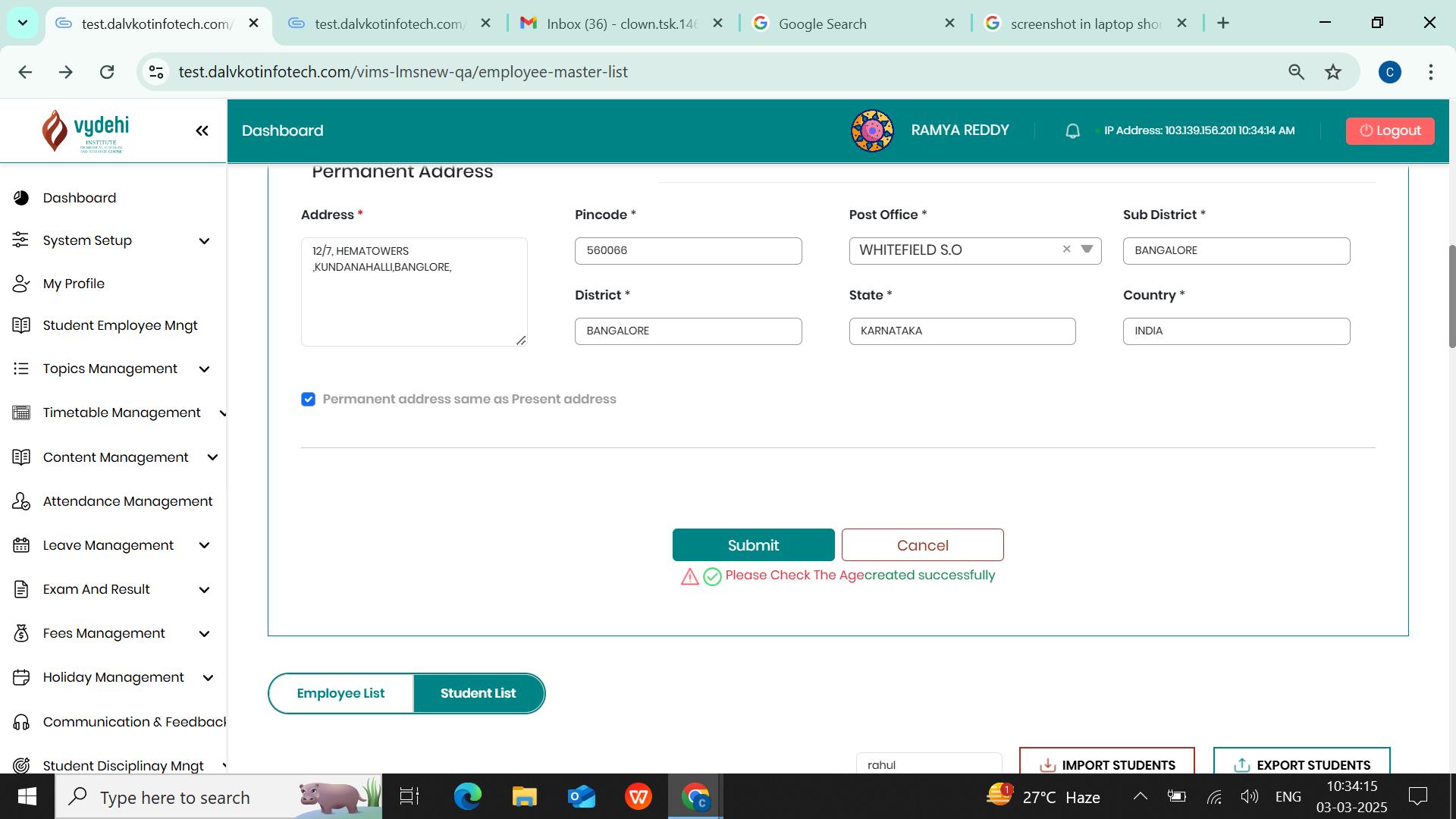
Task: Open the Post Office dropdown arrow
Action: (x=1087, y=249)
